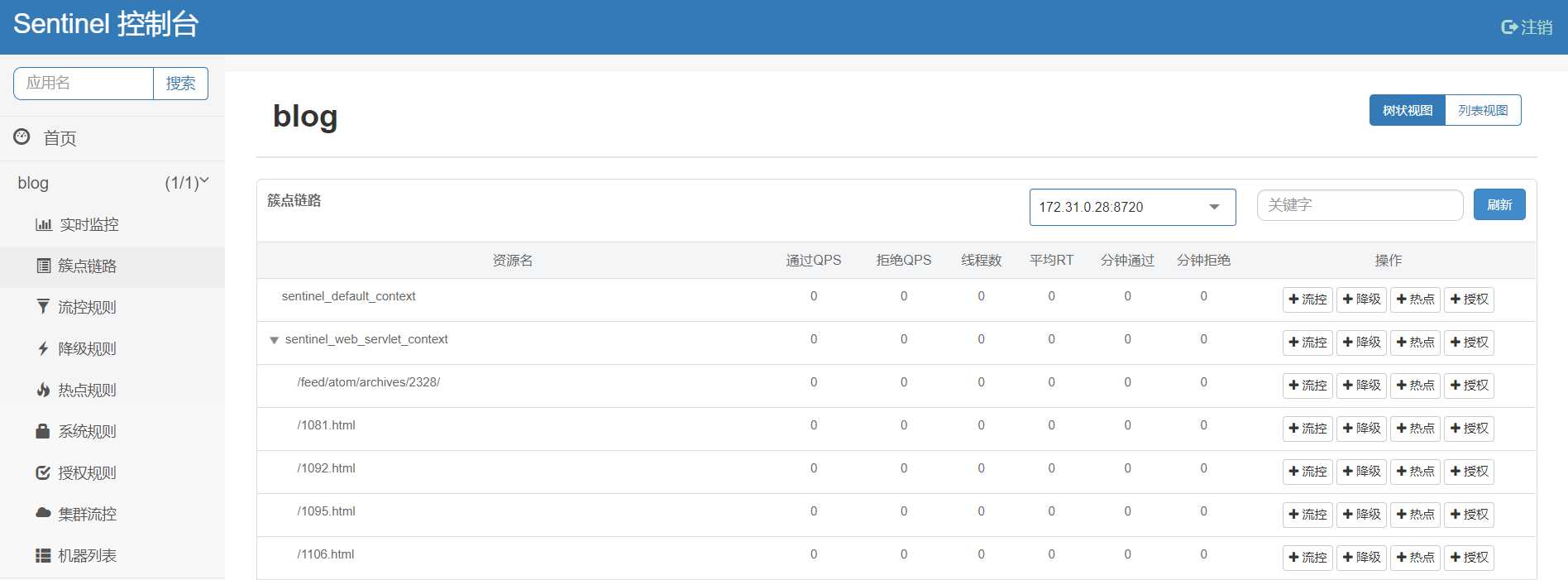Add 流控 rule for /1095.html

pyautogui.click(x=1307, y=515)
